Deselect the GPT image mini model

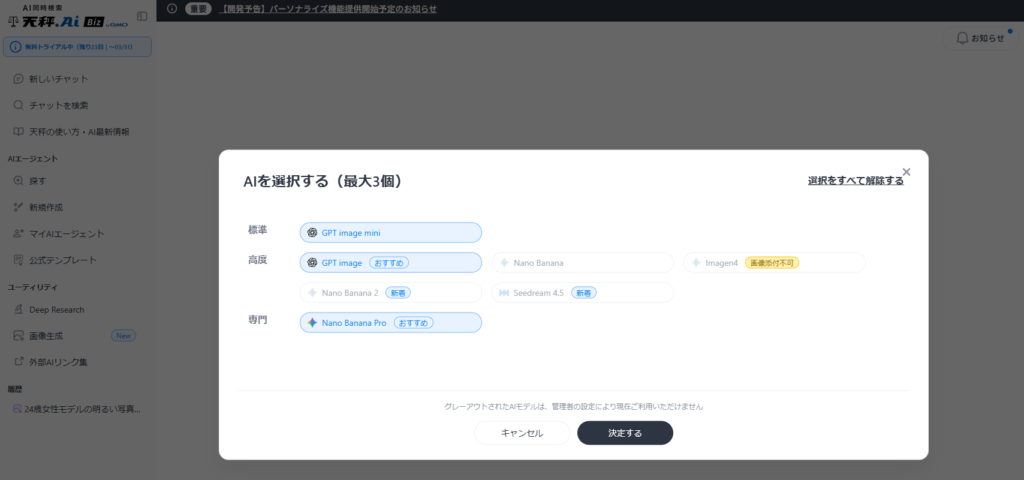390,233
